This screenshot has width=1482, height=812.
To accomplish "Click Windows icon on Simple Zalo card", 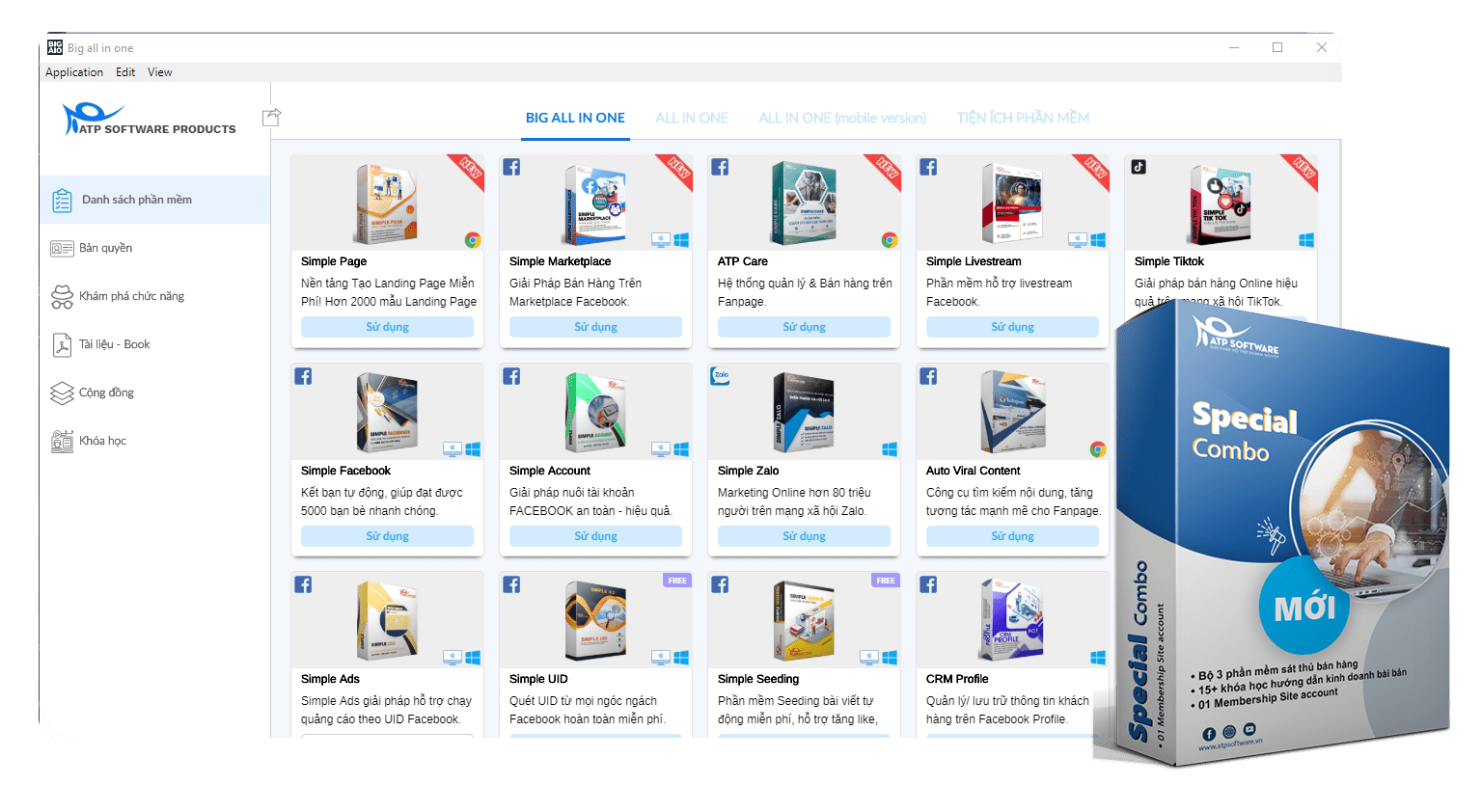I will point(890,449).
